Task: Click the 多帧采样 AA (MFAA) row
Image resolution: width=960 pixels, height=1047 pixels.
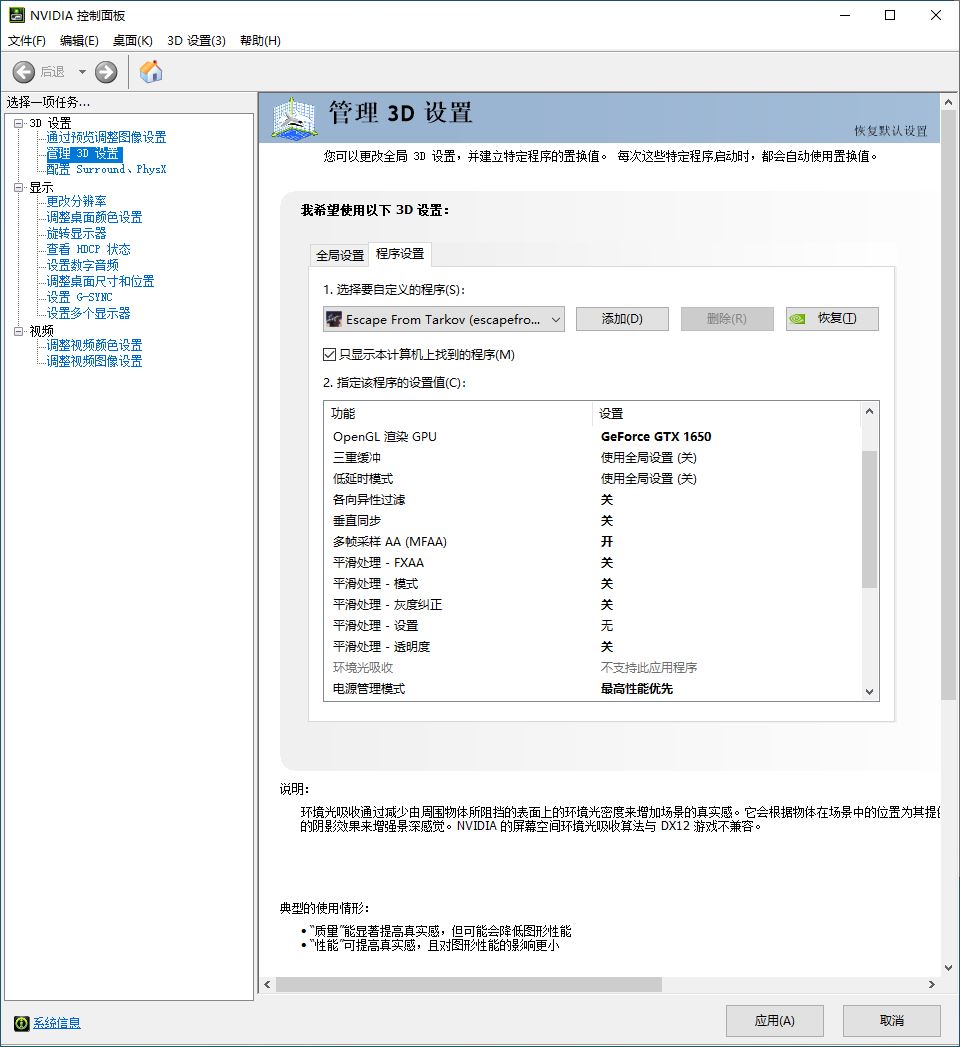Action: (x=593, y=542)
